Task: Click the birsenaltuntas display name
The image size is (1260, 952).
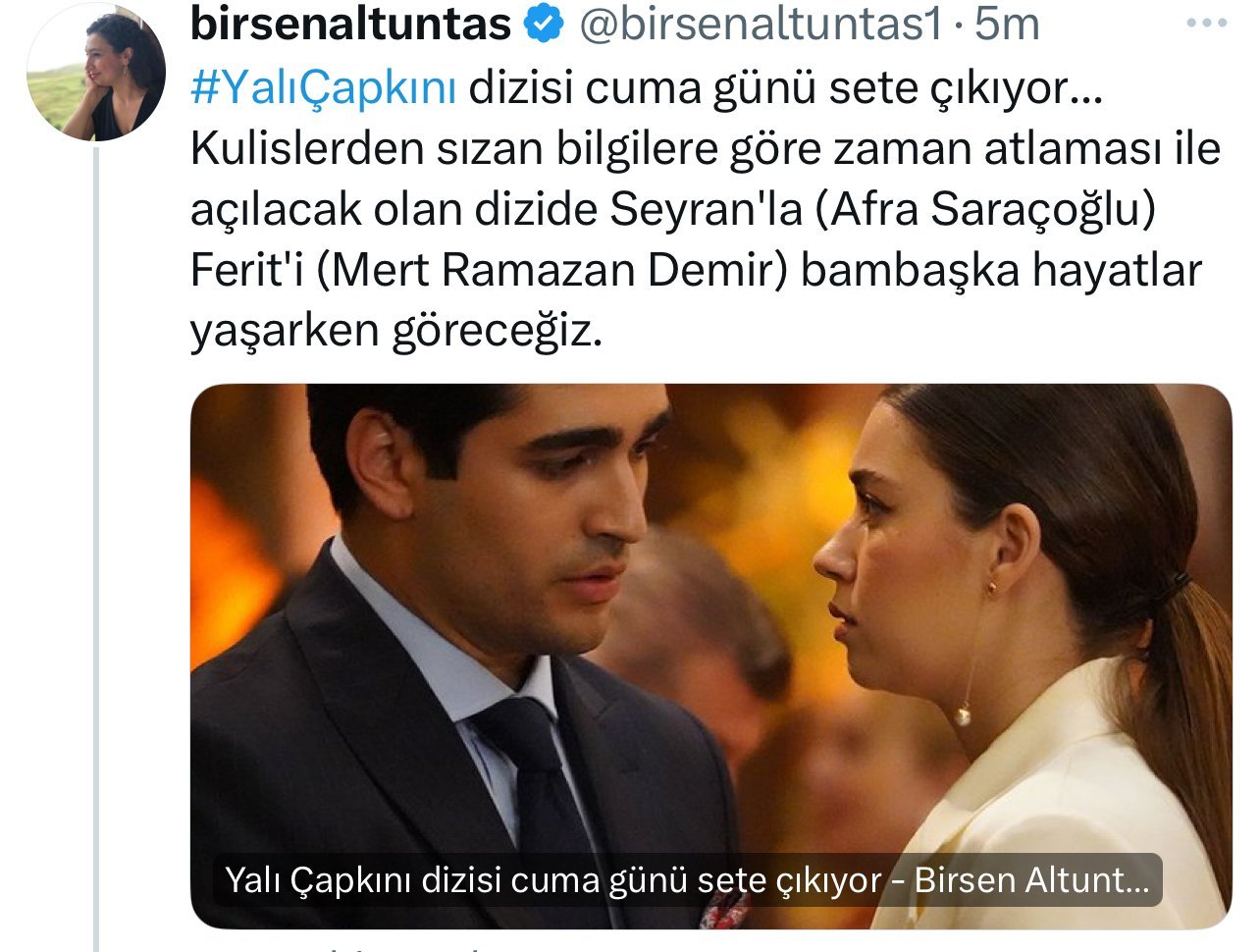Action: pyautogui.click(x=350, y=25)
